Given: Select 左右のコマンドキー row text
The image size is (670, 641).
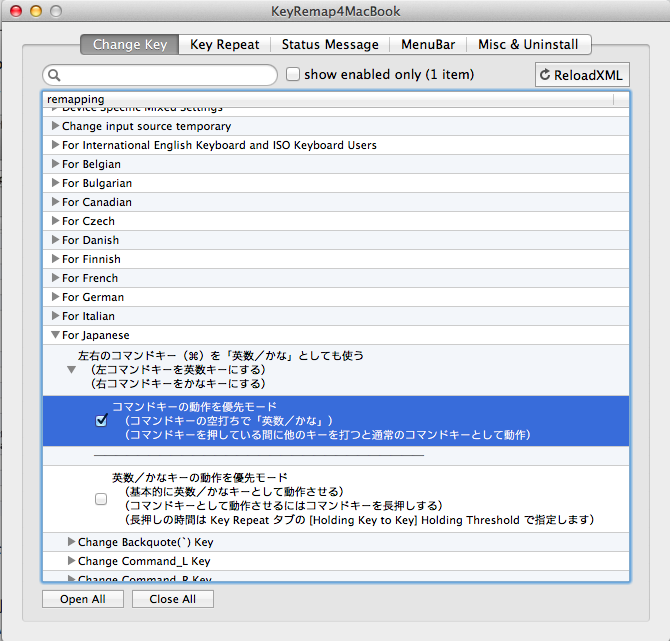Looking at the screenshot, I should (220, 370).
